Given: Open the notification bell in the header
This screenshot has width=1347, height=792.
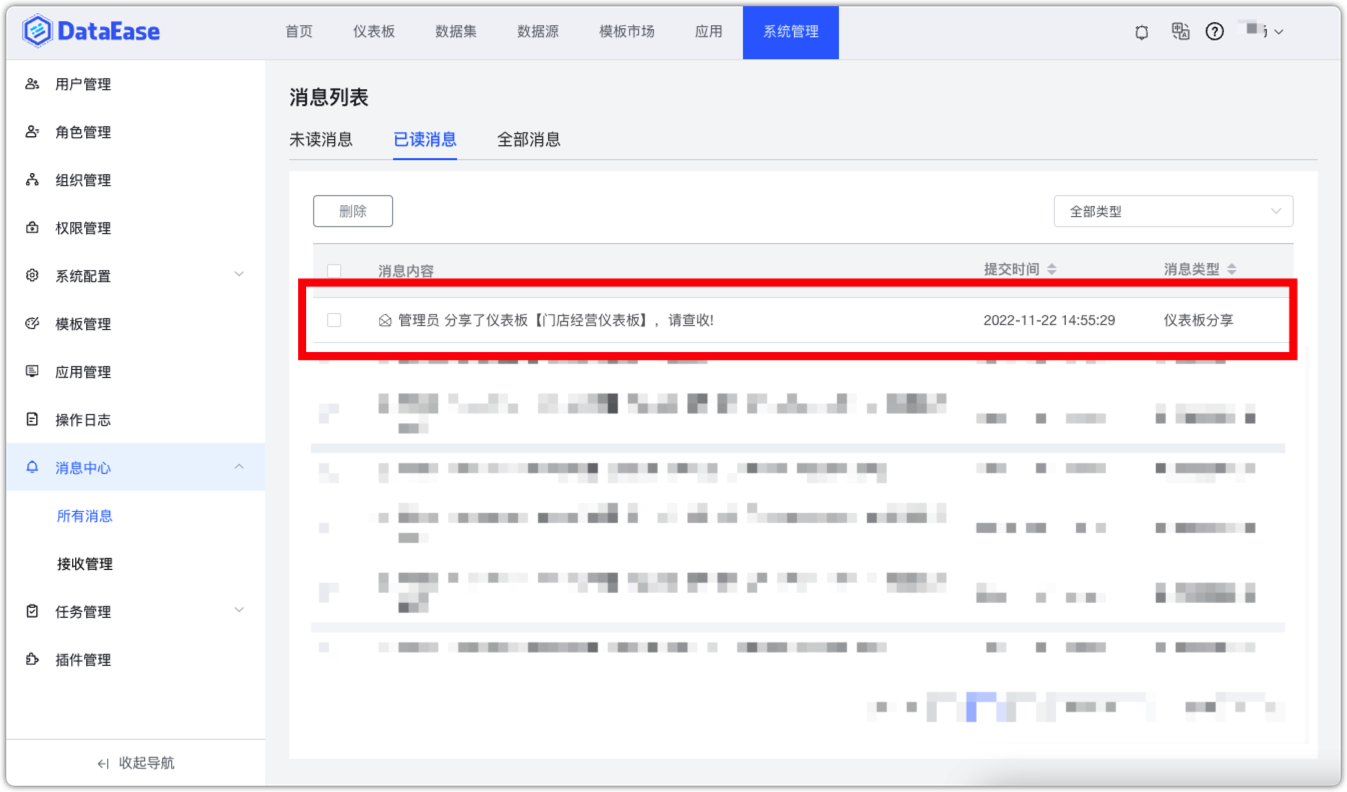Looking at the screenshot, I should point(1141,31).
